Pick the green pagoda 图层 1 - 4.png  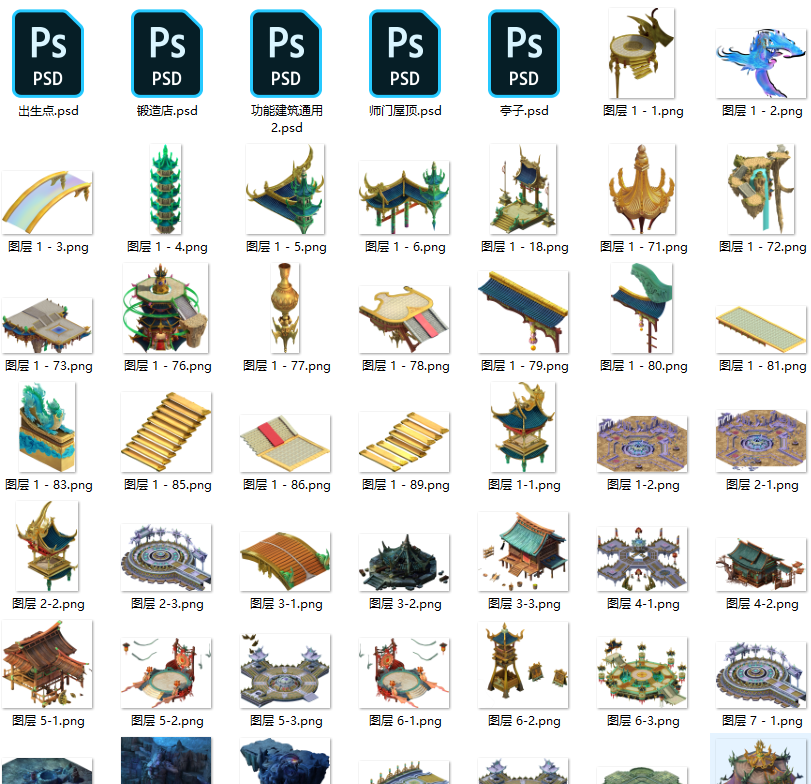tap(166, 190)
